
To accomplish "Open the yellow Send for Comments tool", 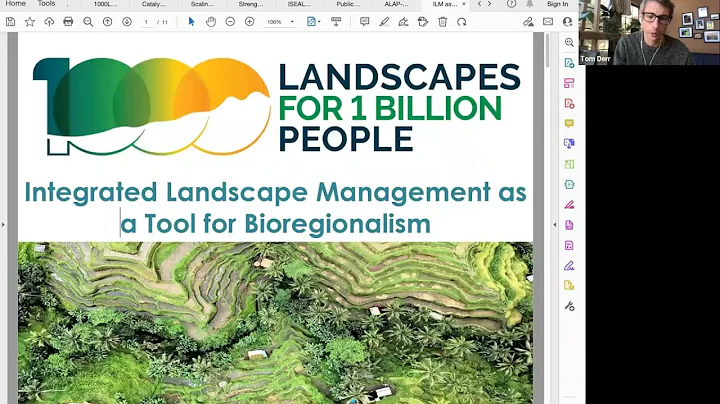I will 569,286.
